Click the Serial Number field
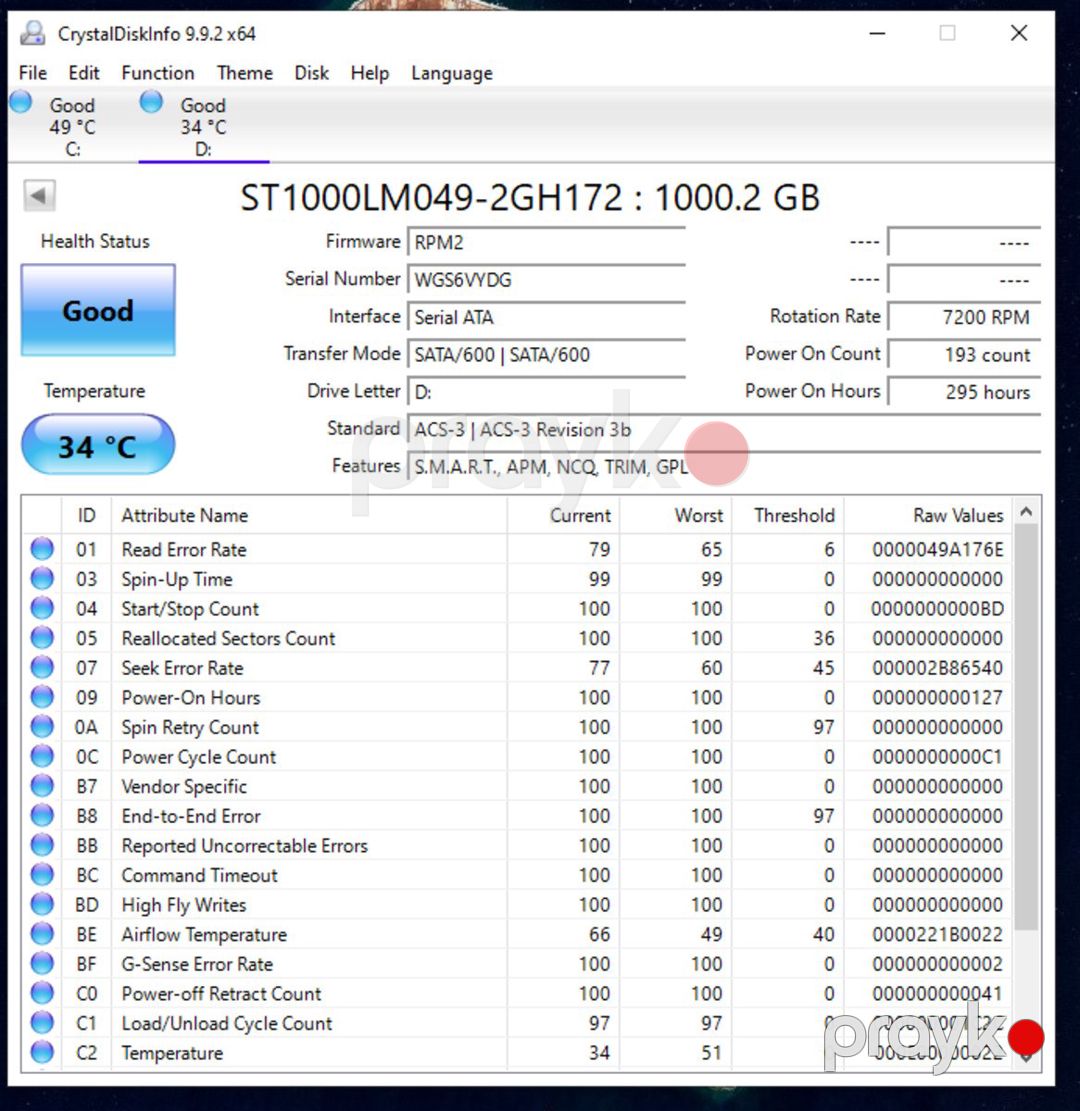The image size is (1080, 1111). click(546, 280)
